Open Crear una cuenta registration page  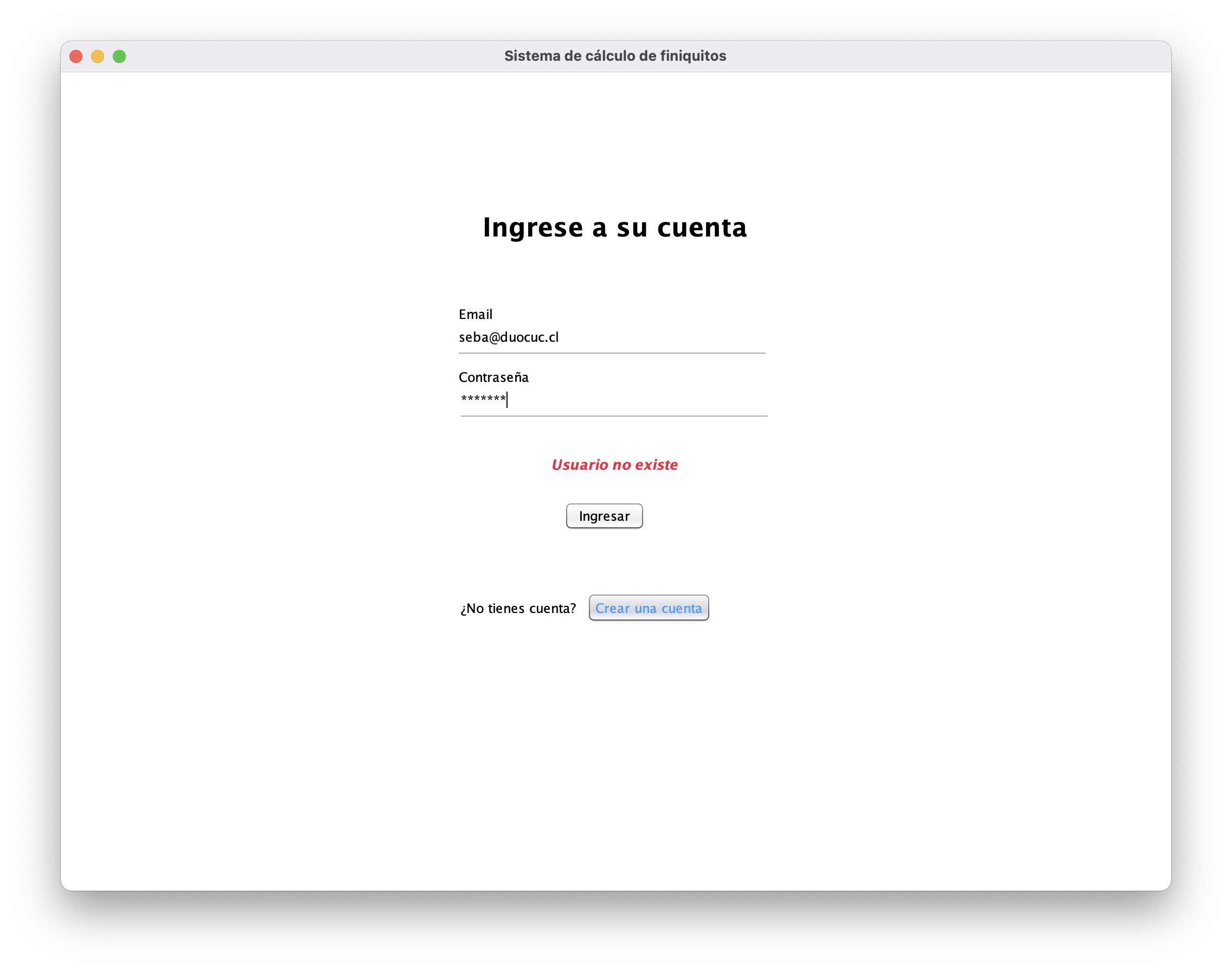[649, 608]
